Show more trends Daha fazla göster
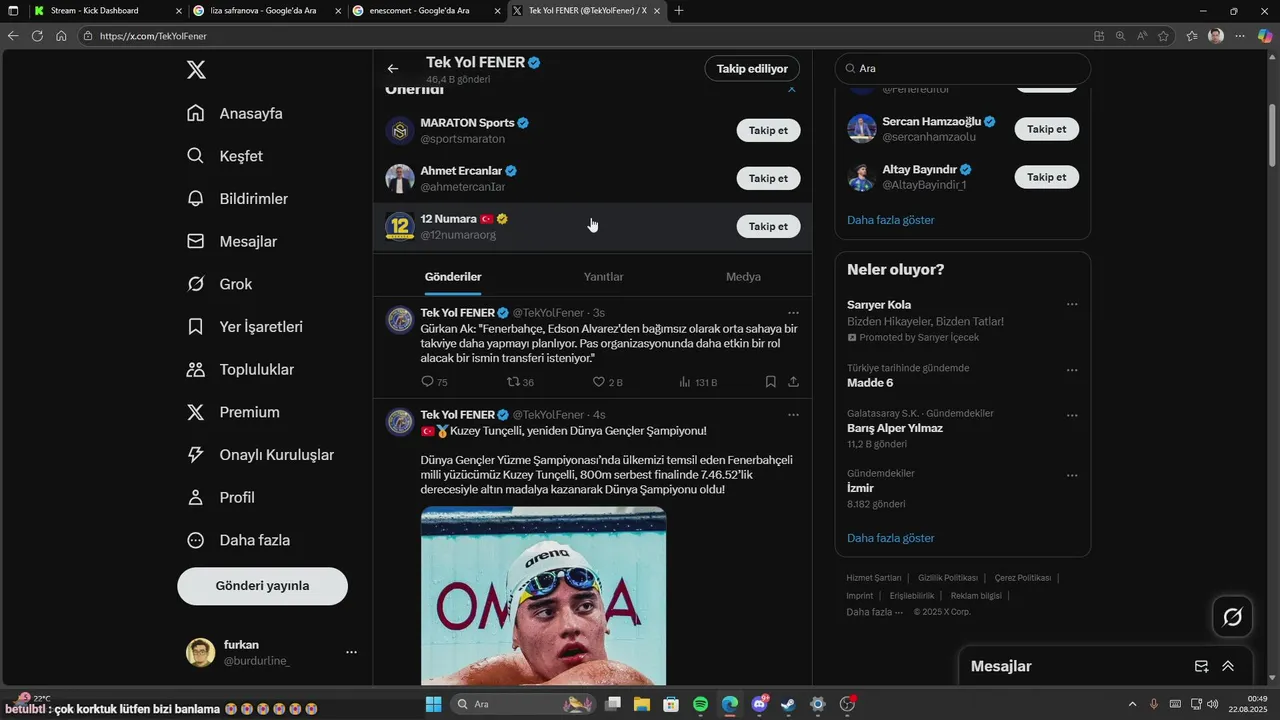 pyautogui.click(x=890, y=538)
